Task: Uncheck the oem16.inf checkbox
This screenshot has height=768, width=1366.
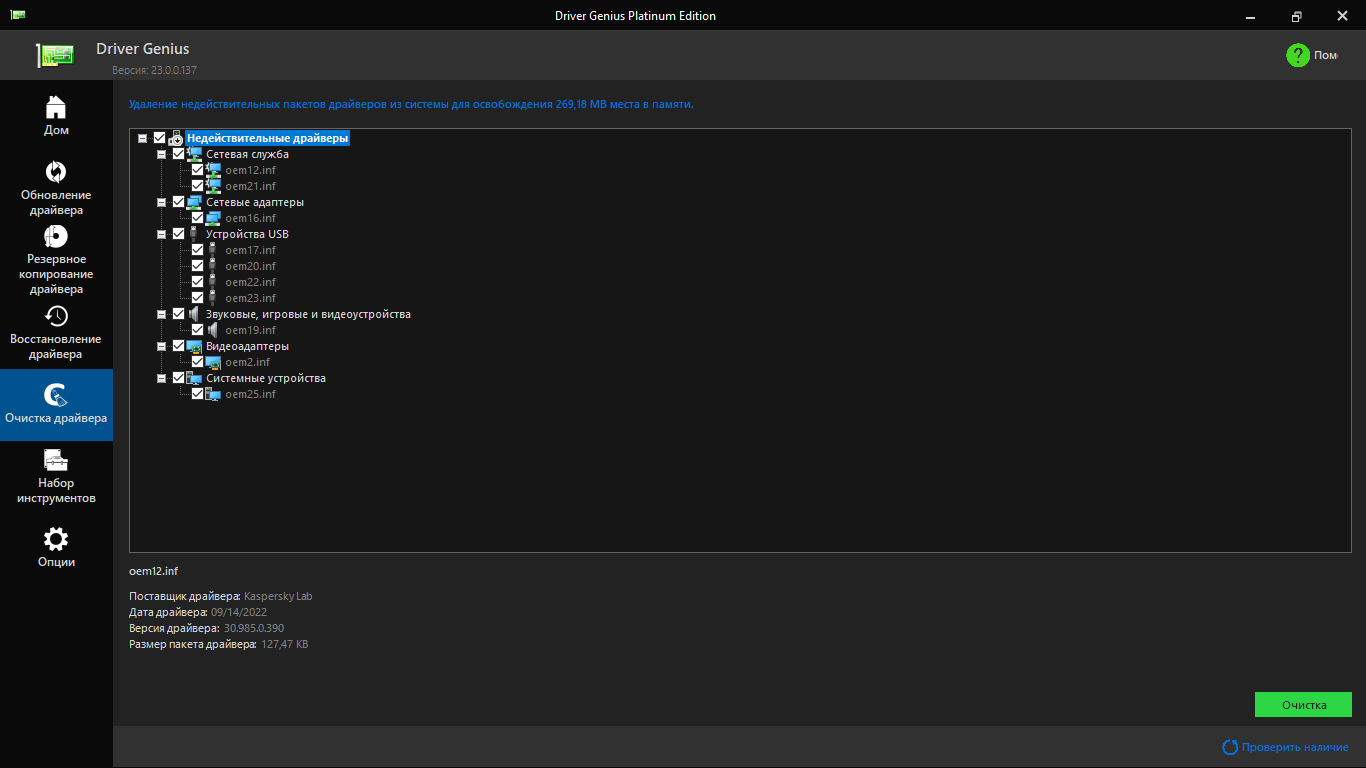Action: click(197, 218)
